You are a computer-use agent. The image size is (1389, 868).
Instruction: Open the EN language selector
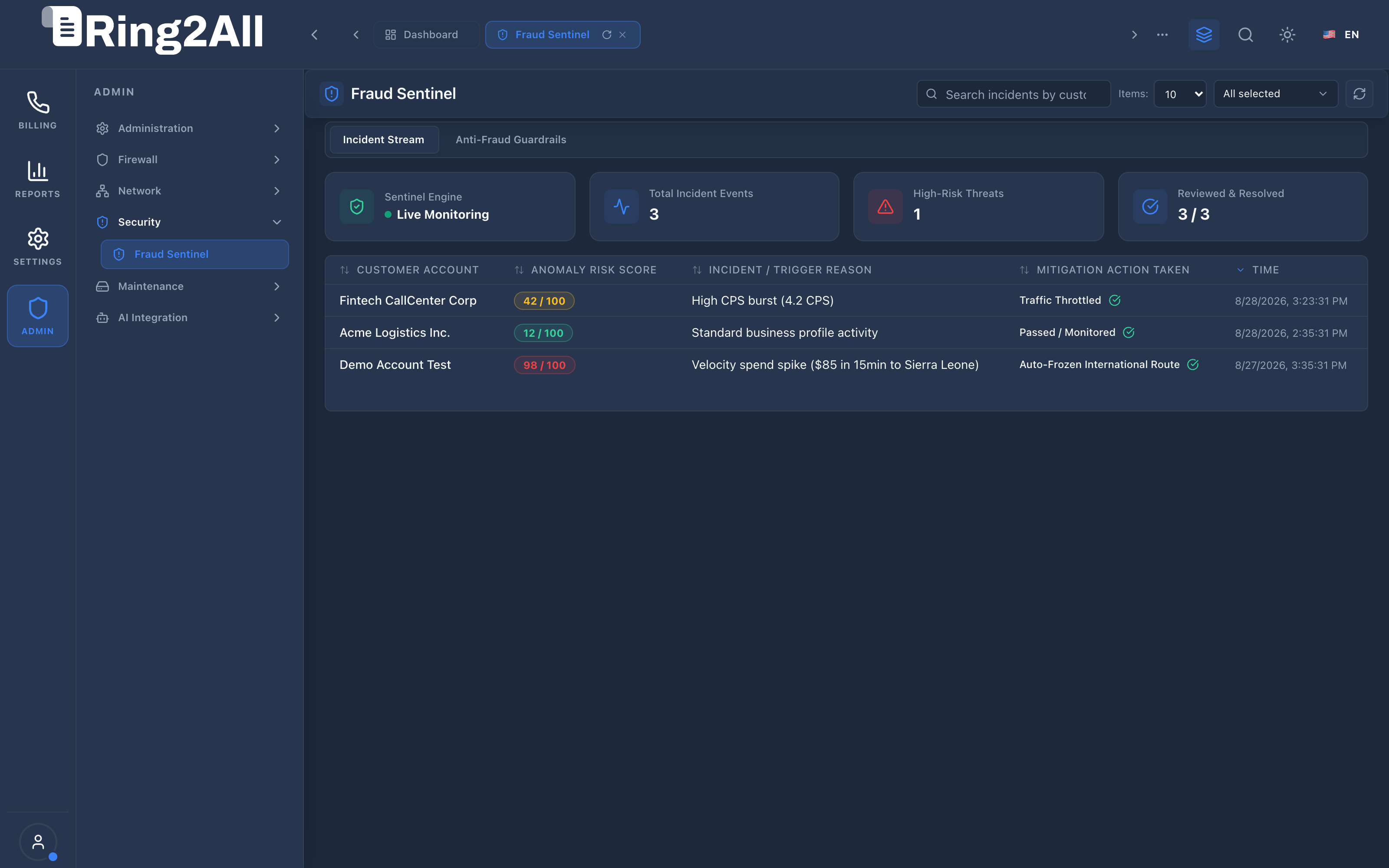pos(1341,34)
